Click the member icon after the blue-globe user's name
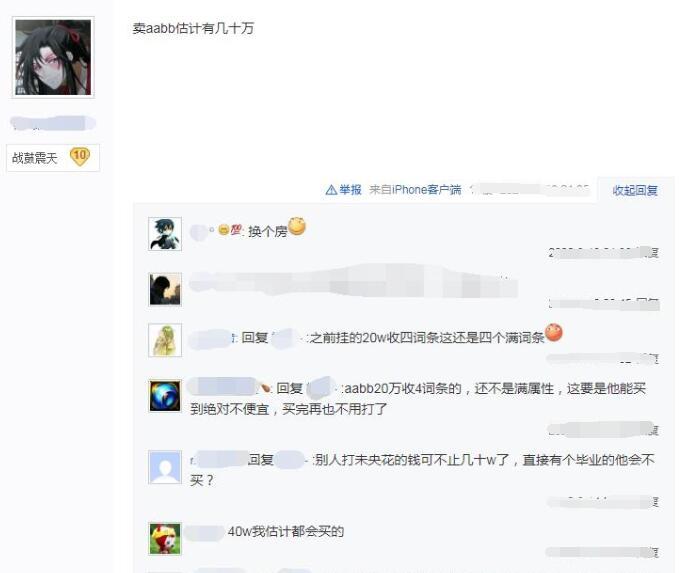The height and width of the screenshot is (573, 686). coord(264,387)
